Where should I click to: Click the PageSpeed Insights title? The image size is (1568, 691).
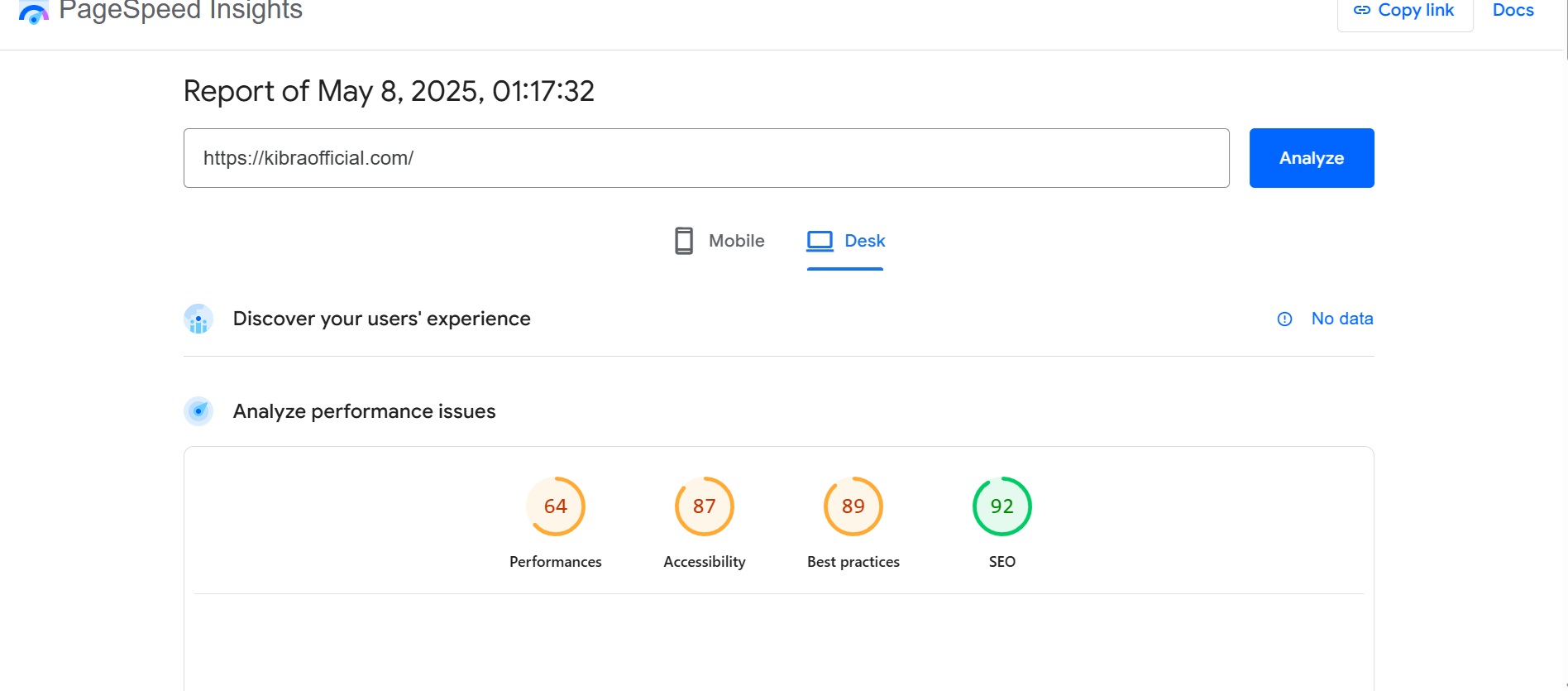click(181, 11)
